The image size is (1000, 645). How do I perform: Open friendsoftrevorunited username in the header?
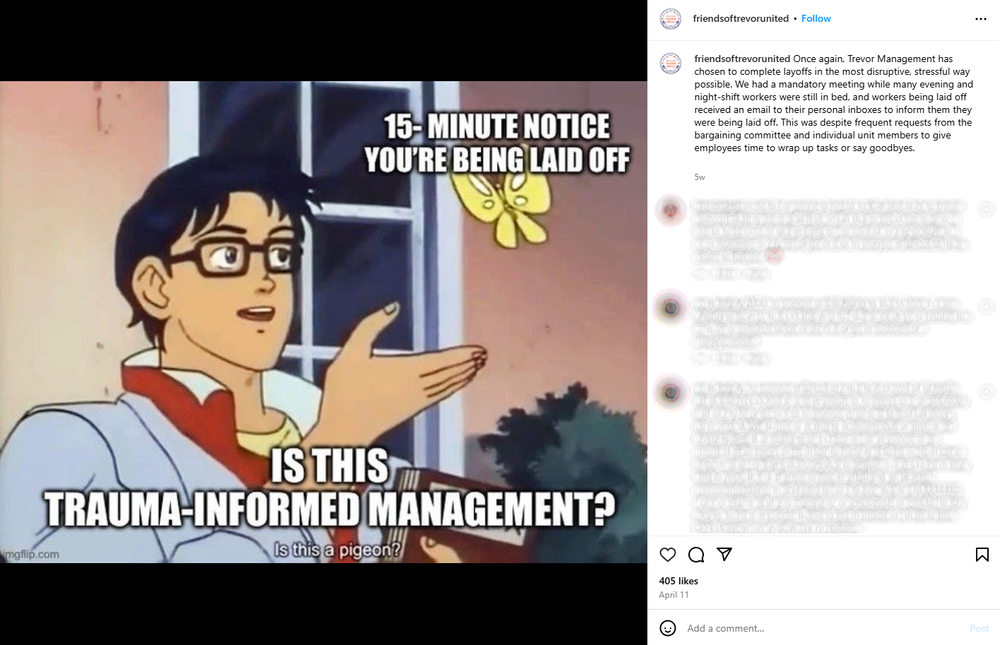click(740, 19)
